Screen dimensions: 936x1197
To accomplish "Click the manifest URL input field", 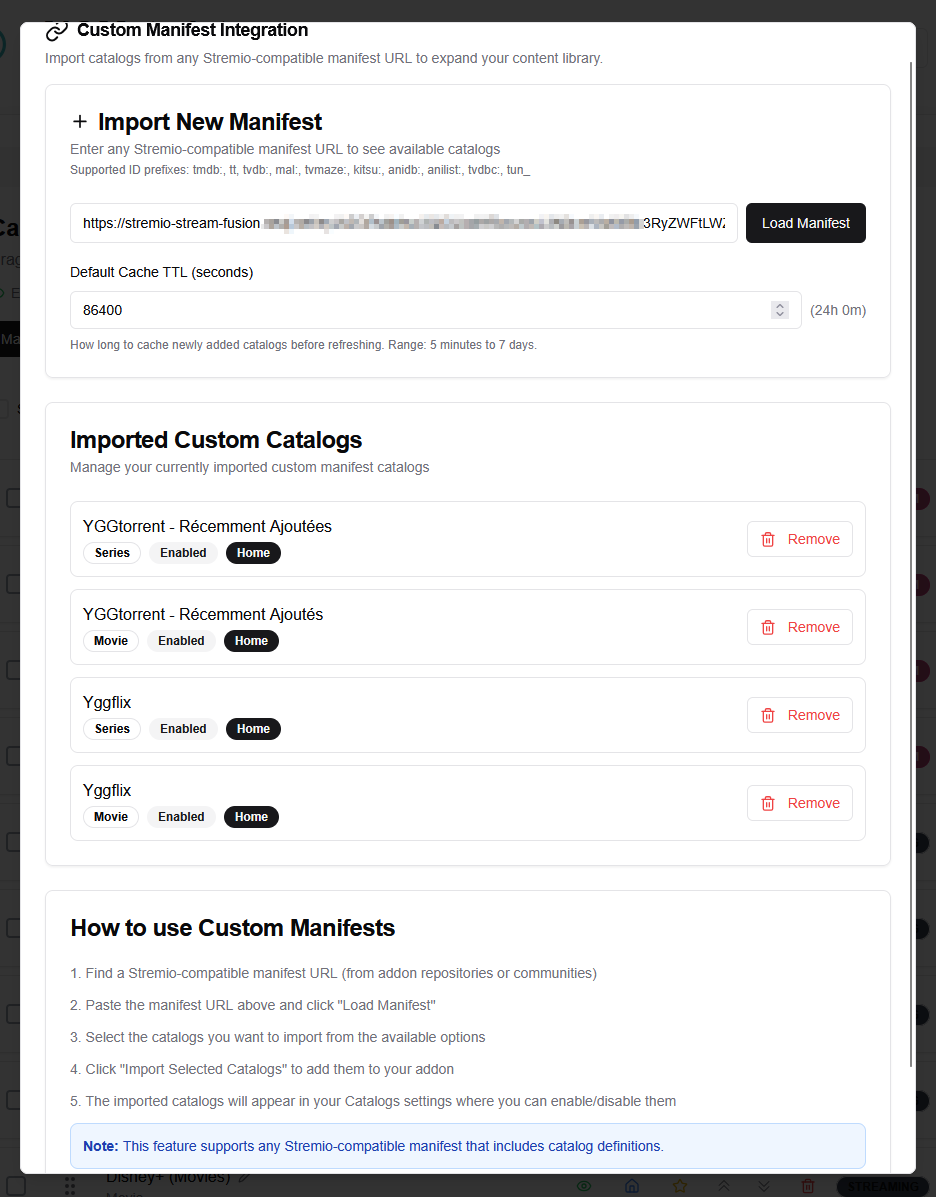I will (x=400, y=223).
